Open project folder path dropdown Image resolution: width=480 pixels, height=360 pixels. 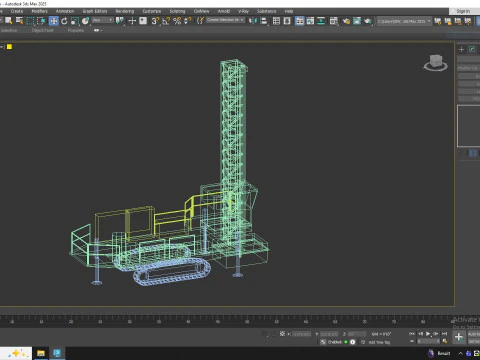point(404,21)
